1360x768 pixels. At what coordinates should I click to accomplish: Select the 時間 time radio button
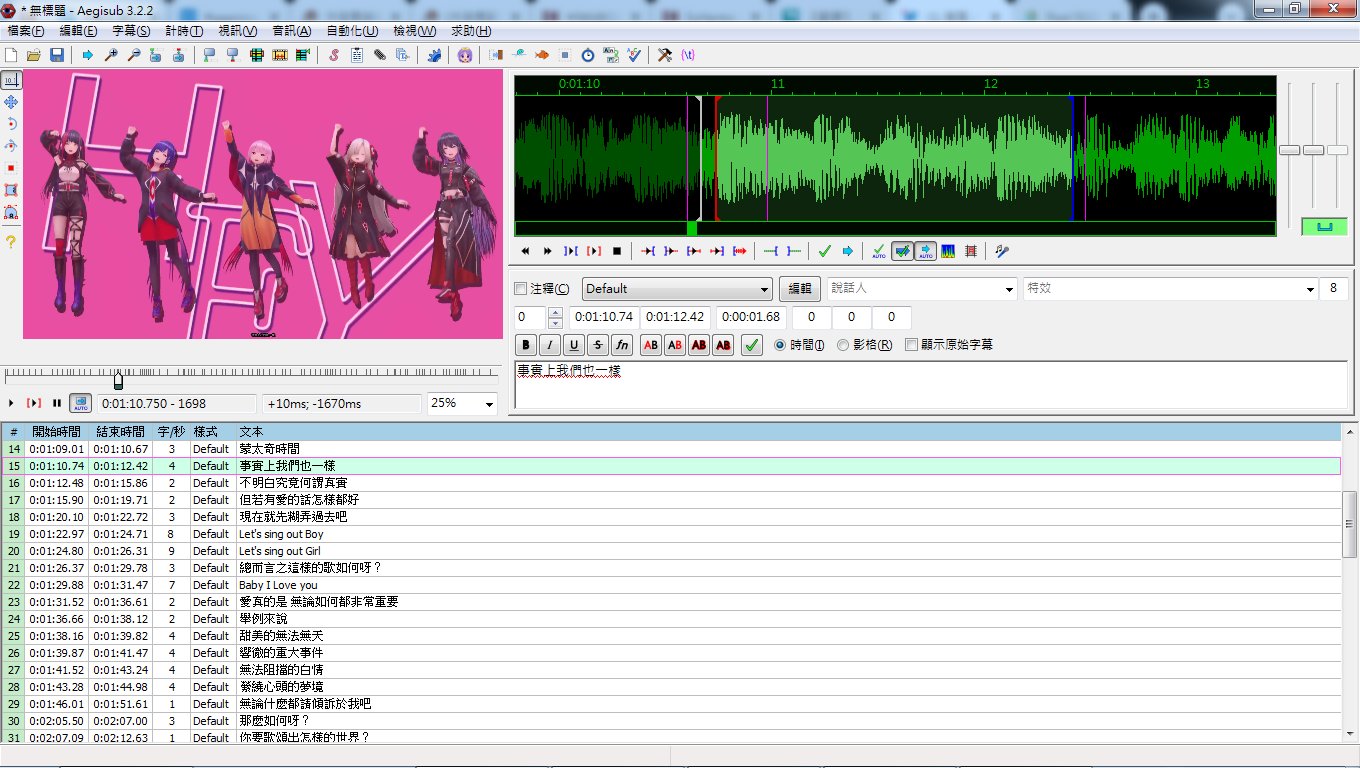(x=781, y=345)
